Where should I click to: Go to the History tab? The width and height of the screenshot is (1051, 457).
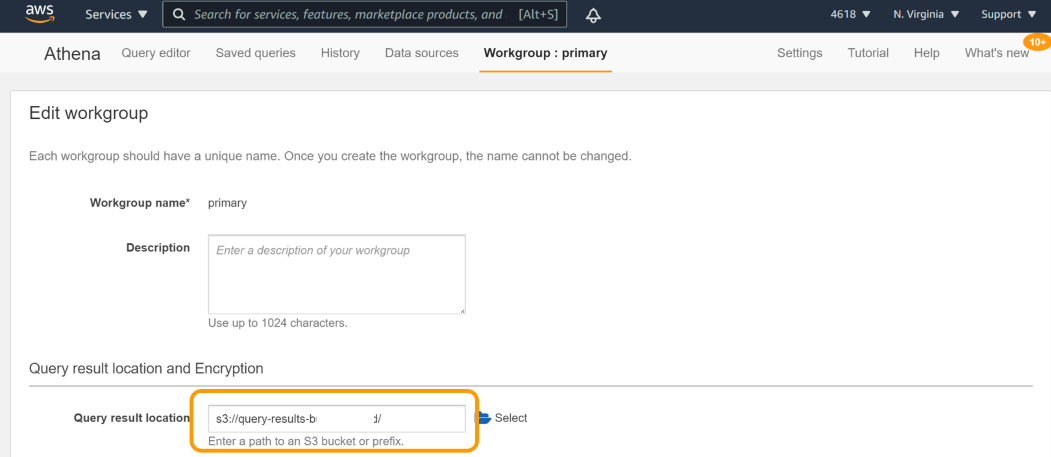point(340,53)
